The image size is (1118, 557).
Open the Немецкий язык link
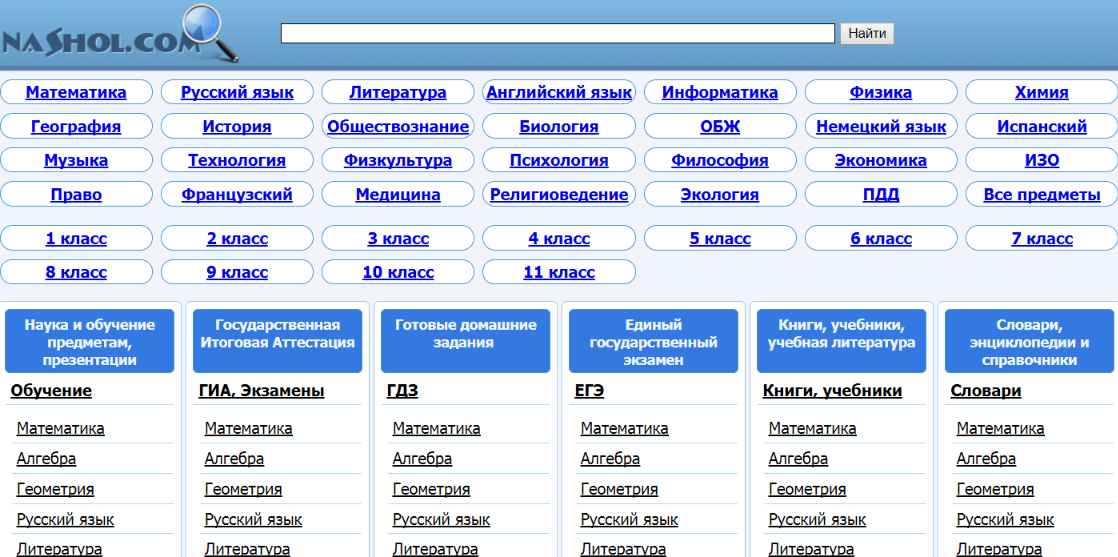(881, 126)
